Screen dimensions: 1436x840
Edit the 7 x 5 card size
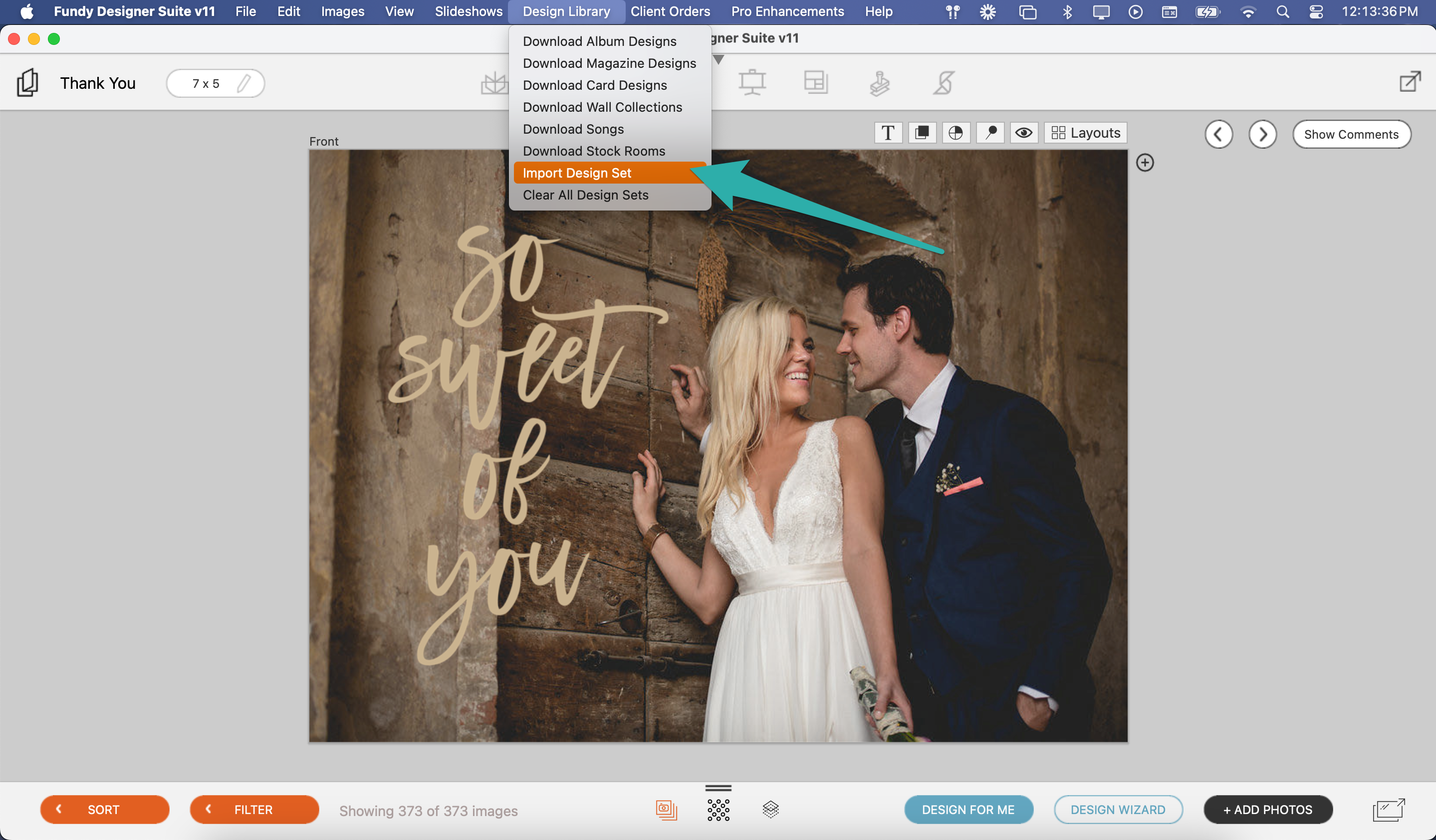(x=216, y=84)
